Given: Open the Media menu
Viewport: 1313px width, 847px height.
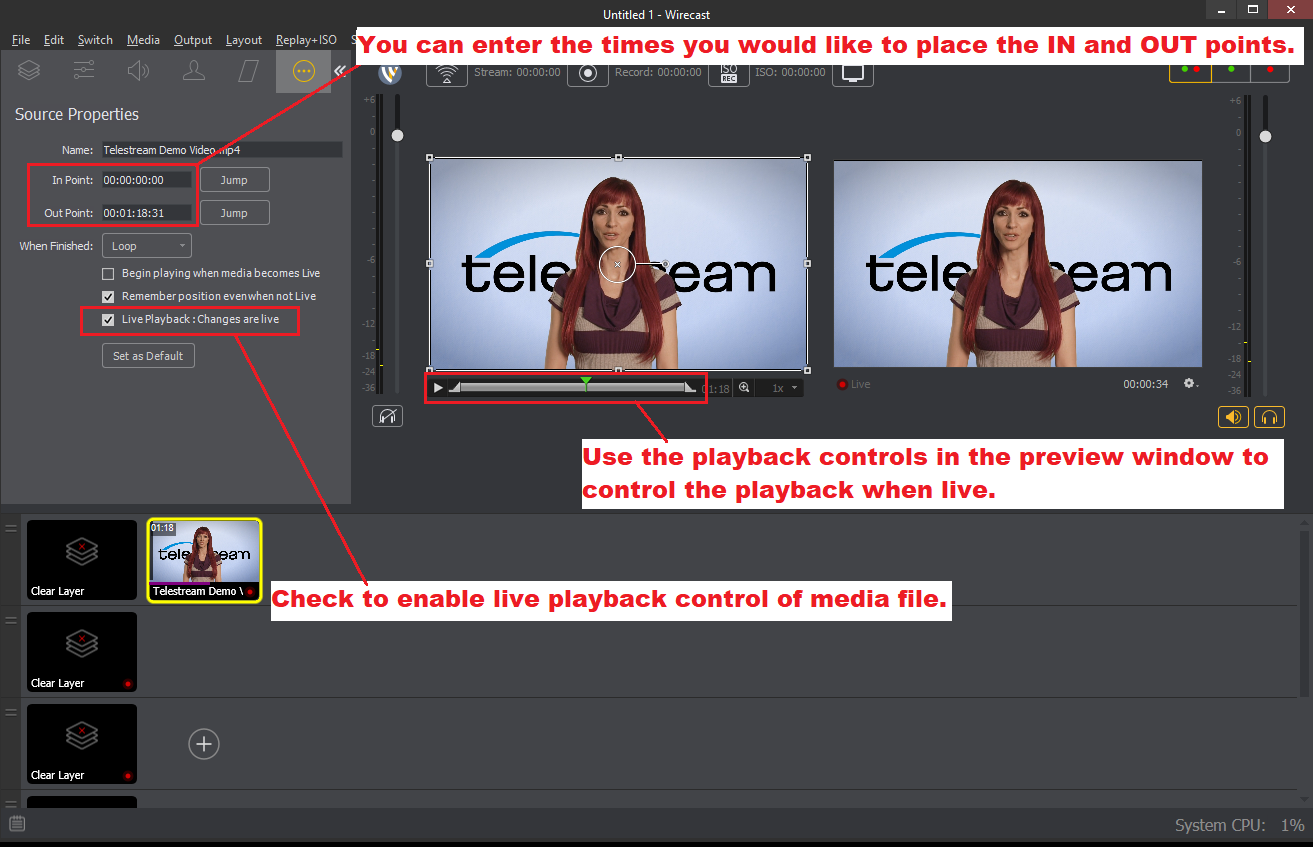Looking at the screenshot, I should 143,40.
